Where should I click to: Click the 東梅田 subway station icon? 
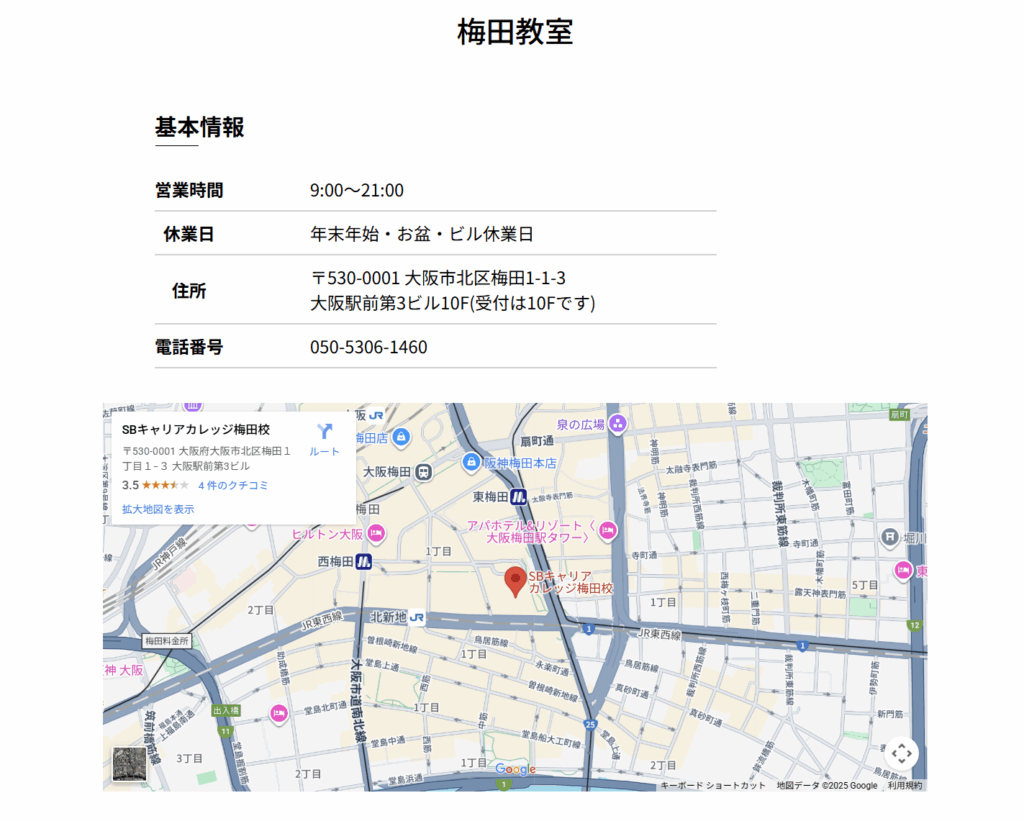tap(519, 496)
